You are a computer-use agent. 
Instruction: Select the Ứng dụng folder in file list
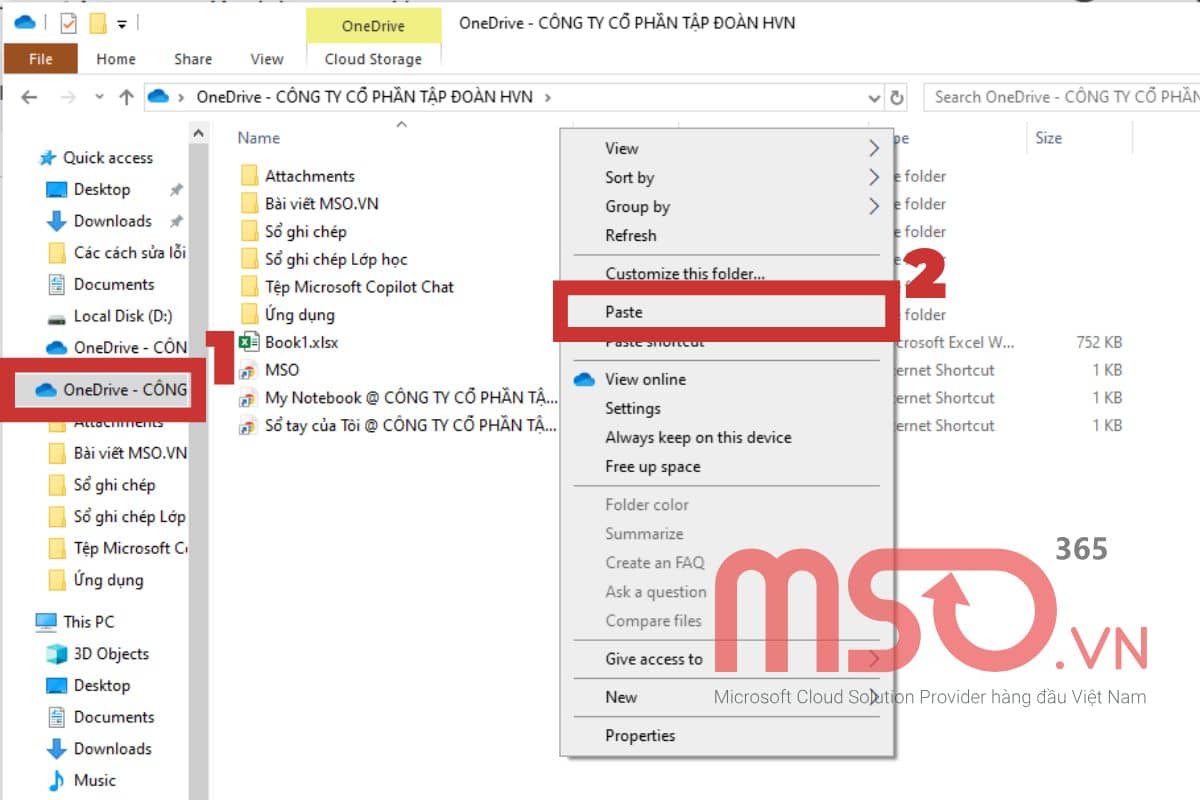299,315
